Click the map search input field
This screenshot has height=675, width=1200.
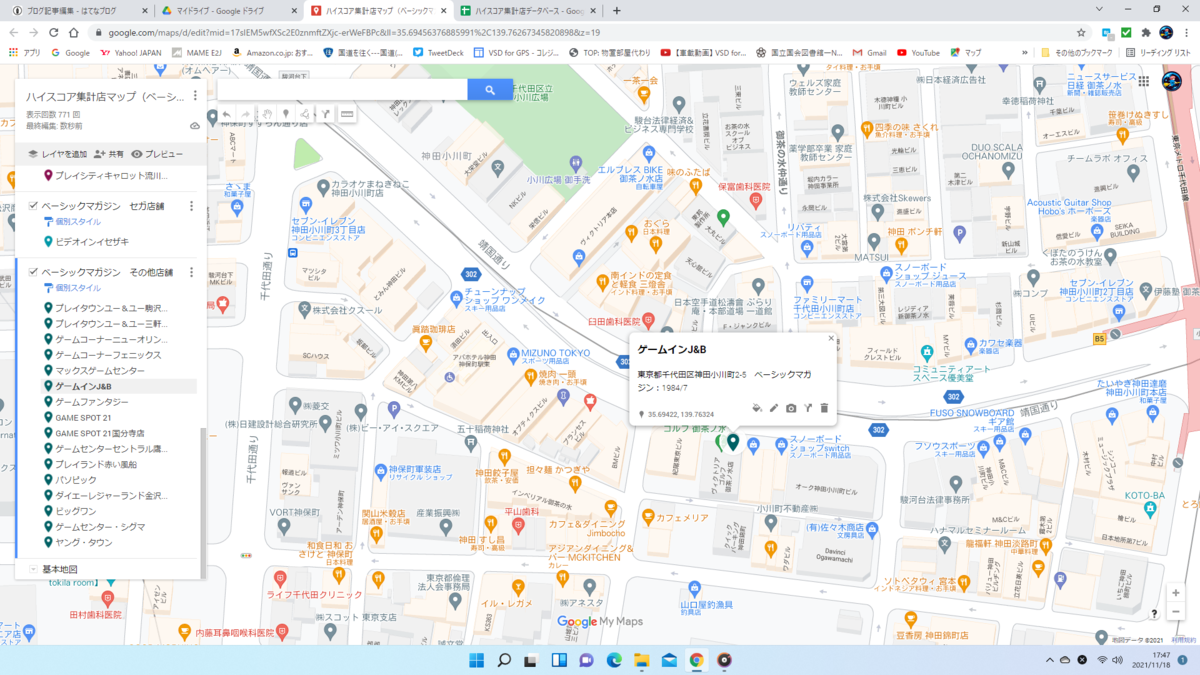pyautogui.click(x=342, y=90)
